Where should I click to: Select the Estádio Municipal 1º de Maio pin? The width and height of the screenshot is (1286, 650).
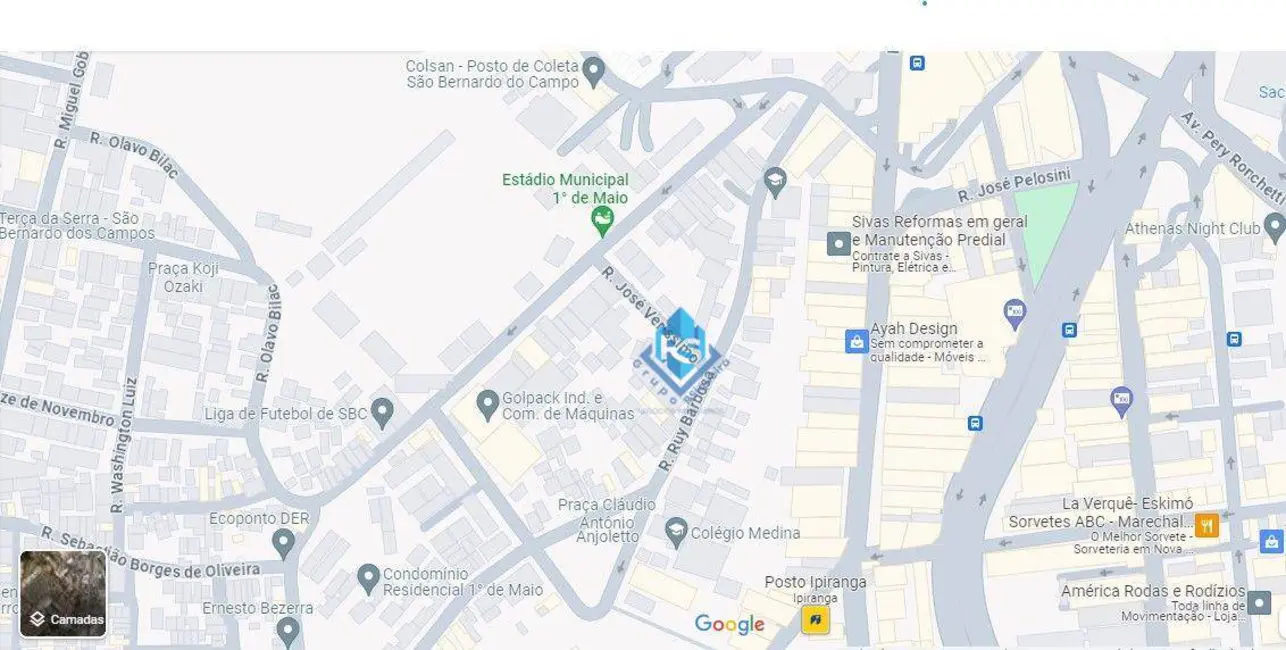click(602, 221)
